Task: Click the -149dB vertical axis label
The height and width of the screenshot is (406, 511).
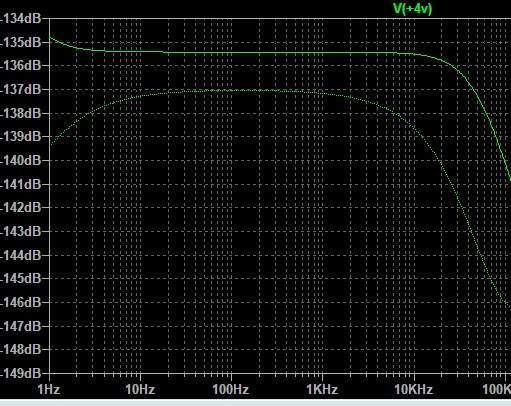Action: 21,373
